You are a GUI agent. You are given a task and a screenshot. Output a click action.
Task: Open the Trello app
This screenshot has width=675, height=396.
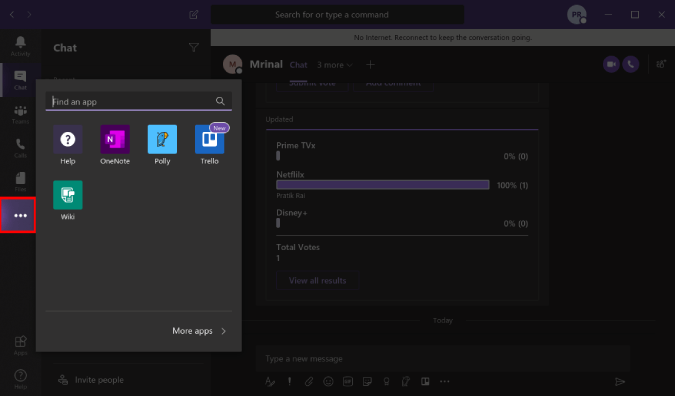[209, 145]
